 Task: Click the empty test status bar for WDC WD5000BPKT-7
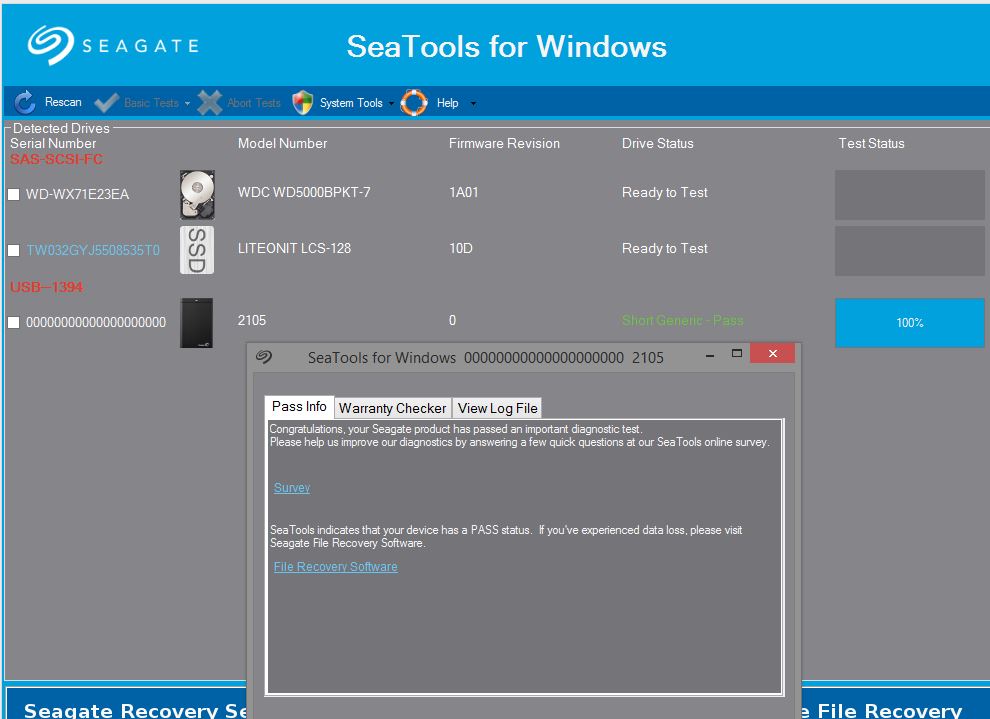point(909,195)
